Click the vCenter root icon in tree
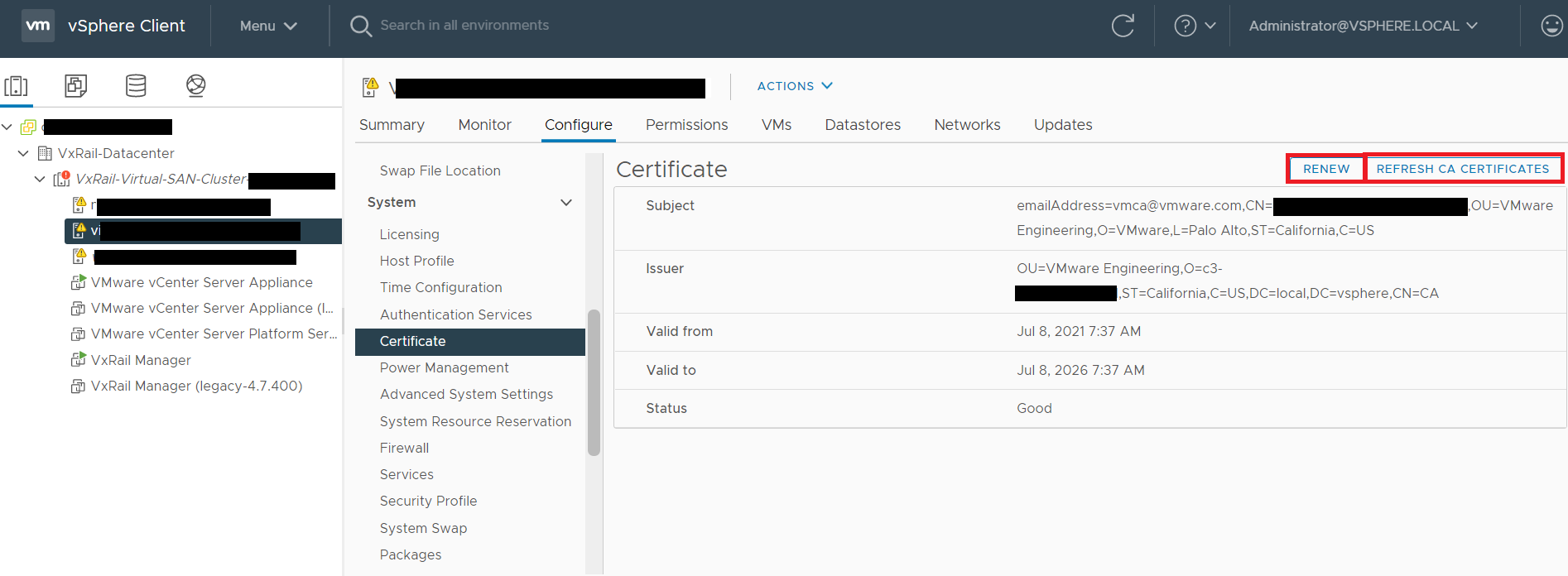The image size is (1568, 576). click(x=28, y=127)
